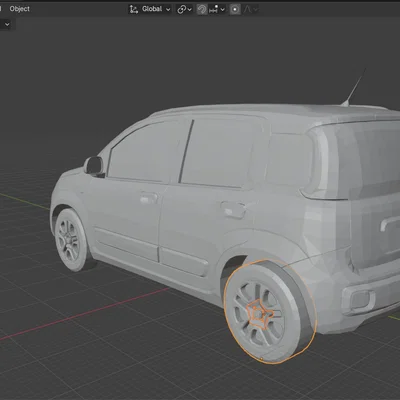Open proportional editing falloff curve dropdown
400x400 pixels.
pyautogui.click(x=250, y=9)
